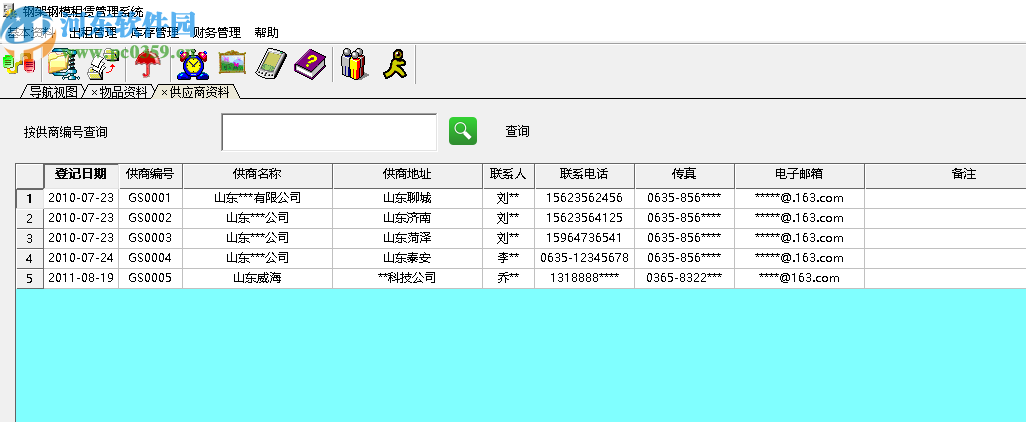
Task: Click fax cell 0365-8322***
Action: 684,278
